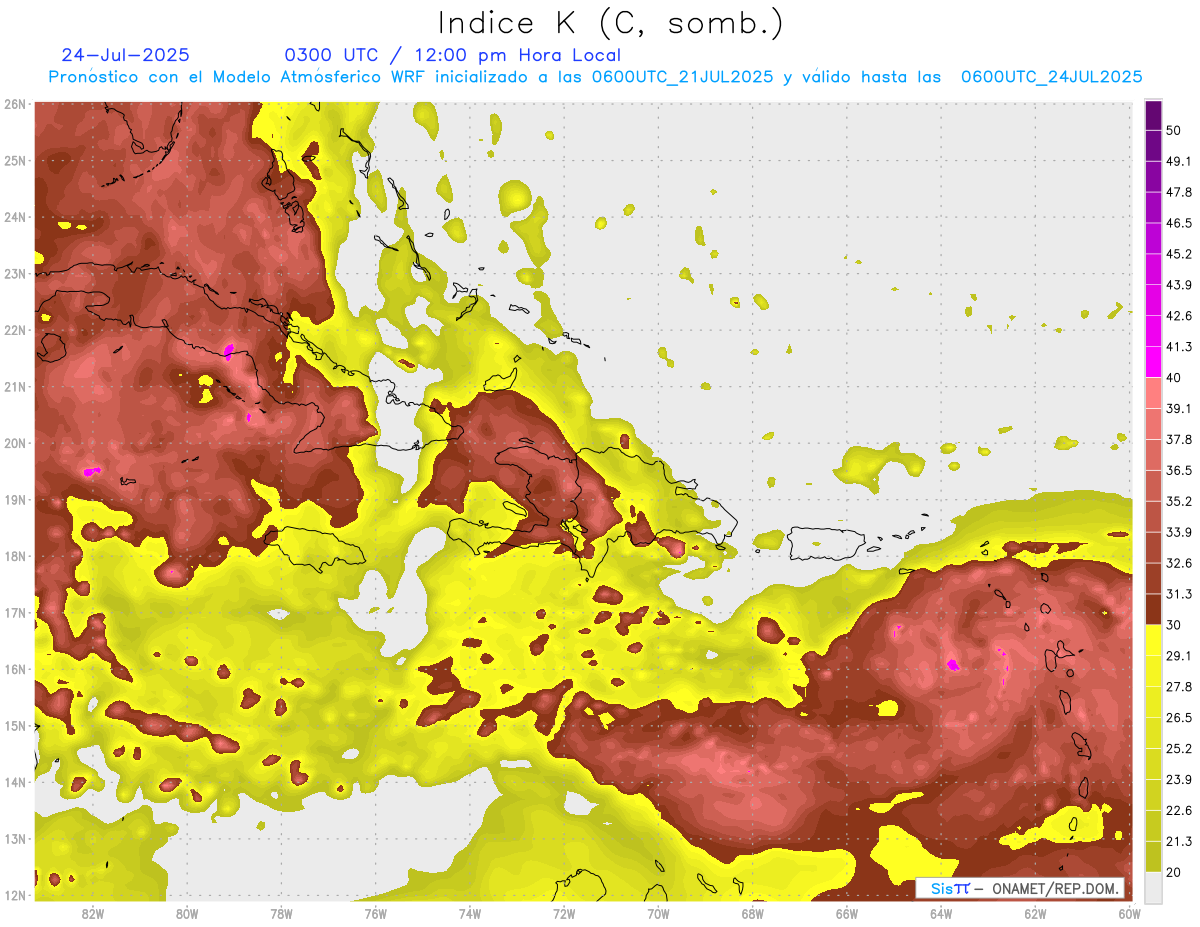Click the colorbar value '46.5'
The height and width of the screenshot is (927, 1200).
click(1179, 223)
